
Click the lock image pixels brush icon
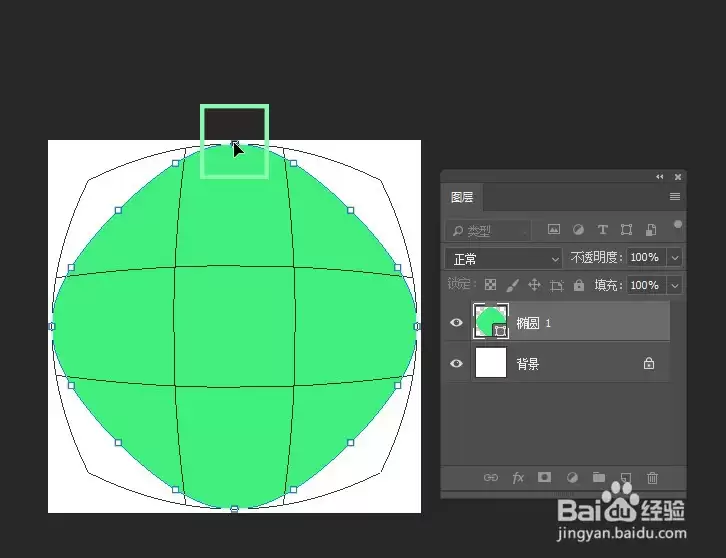512,285
